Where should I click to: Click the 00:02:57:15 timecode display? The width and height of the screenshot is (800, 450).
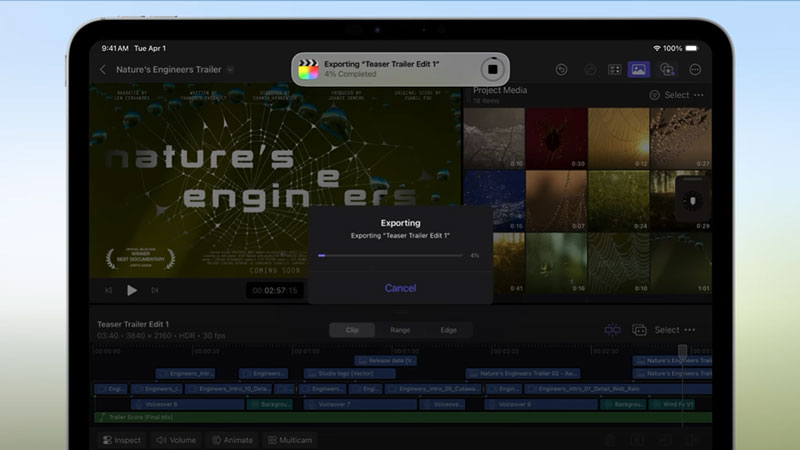[x=275, y=290]
